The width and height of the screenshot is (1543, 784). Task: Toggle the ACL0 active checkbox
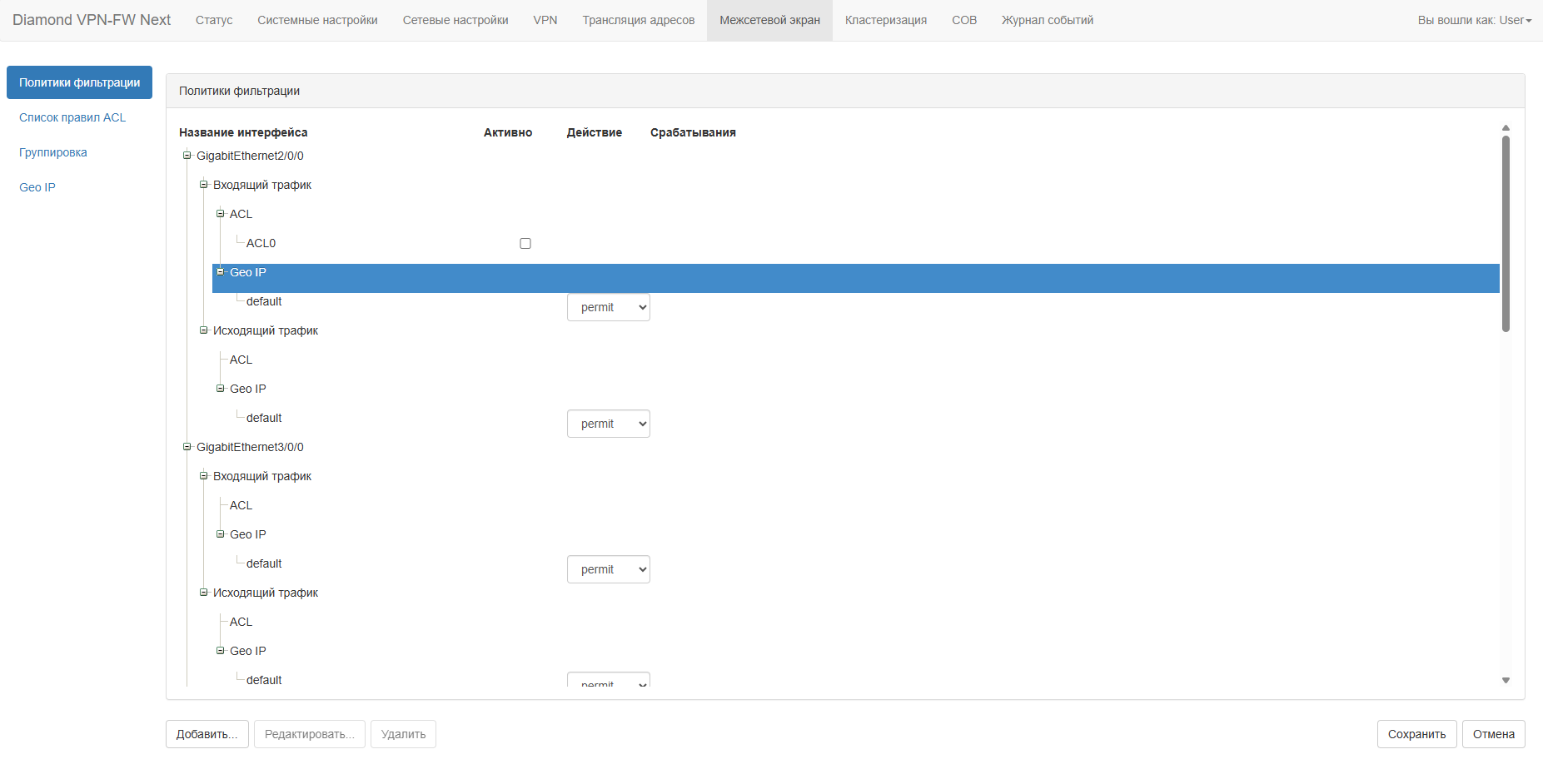(525, 244)
